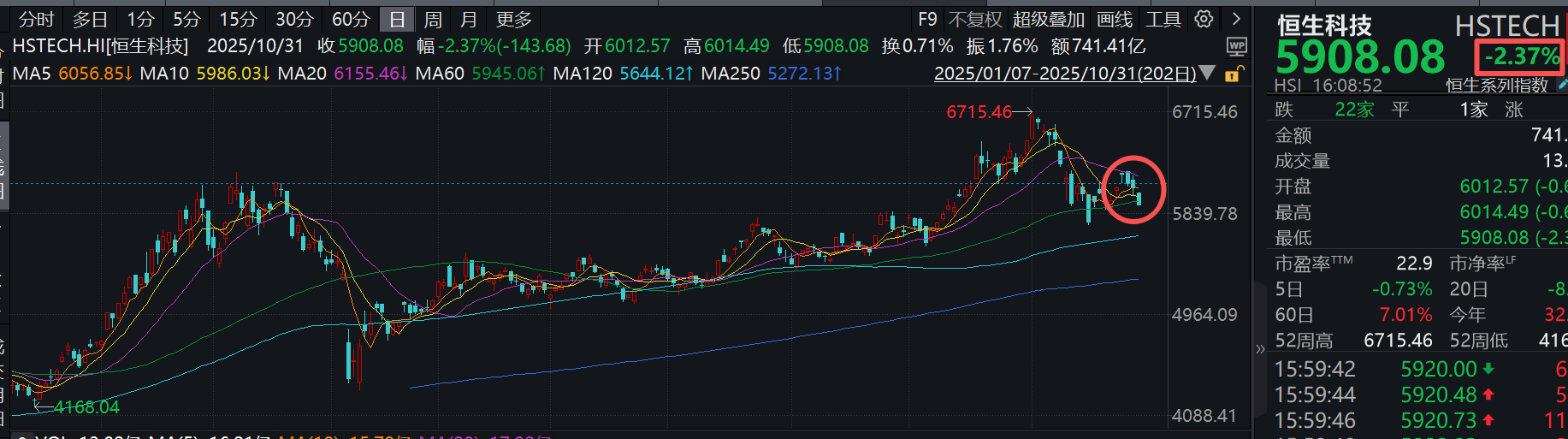Click the 跌 22家 count
The image size is (1568, 439).
(x=1355, y=110)
